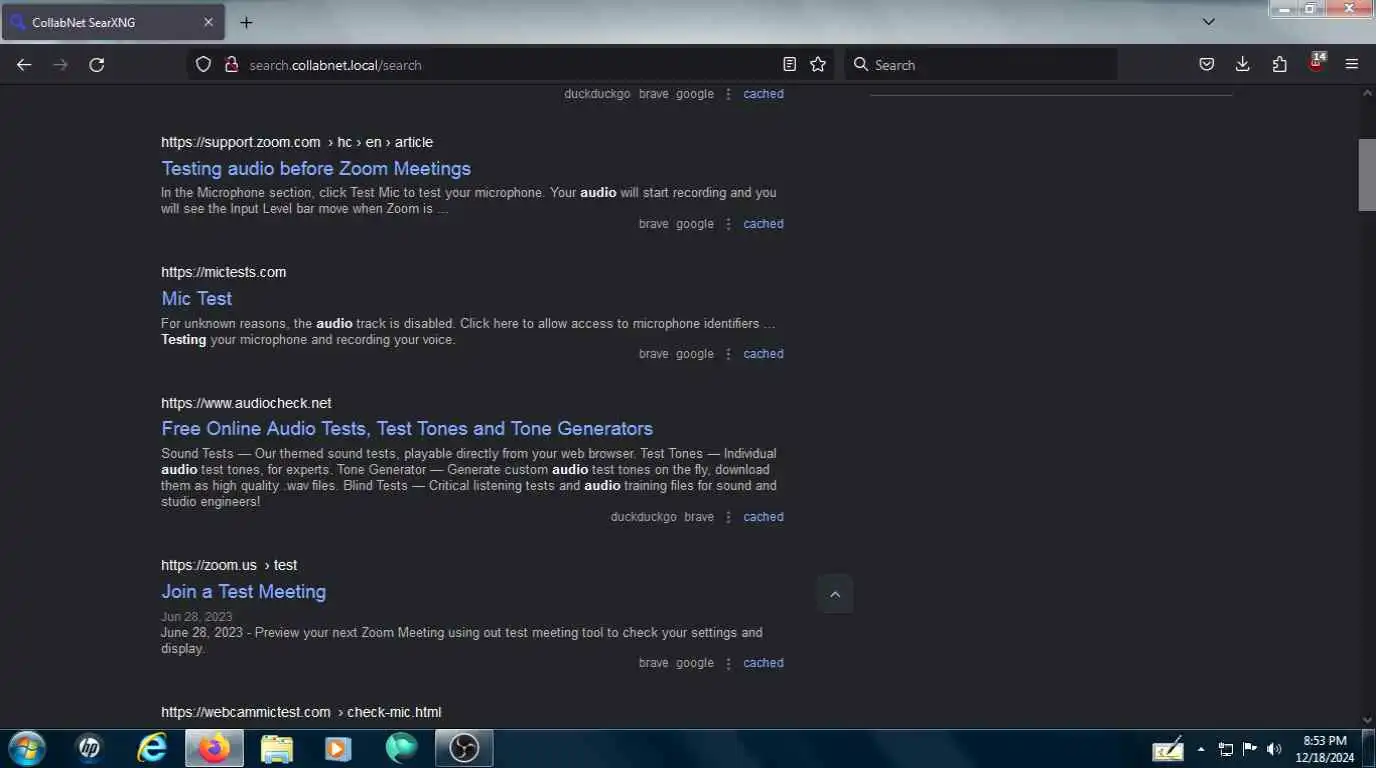Open the media player taskbar icon
The image size is (1376, 768).
click(338, 748)
